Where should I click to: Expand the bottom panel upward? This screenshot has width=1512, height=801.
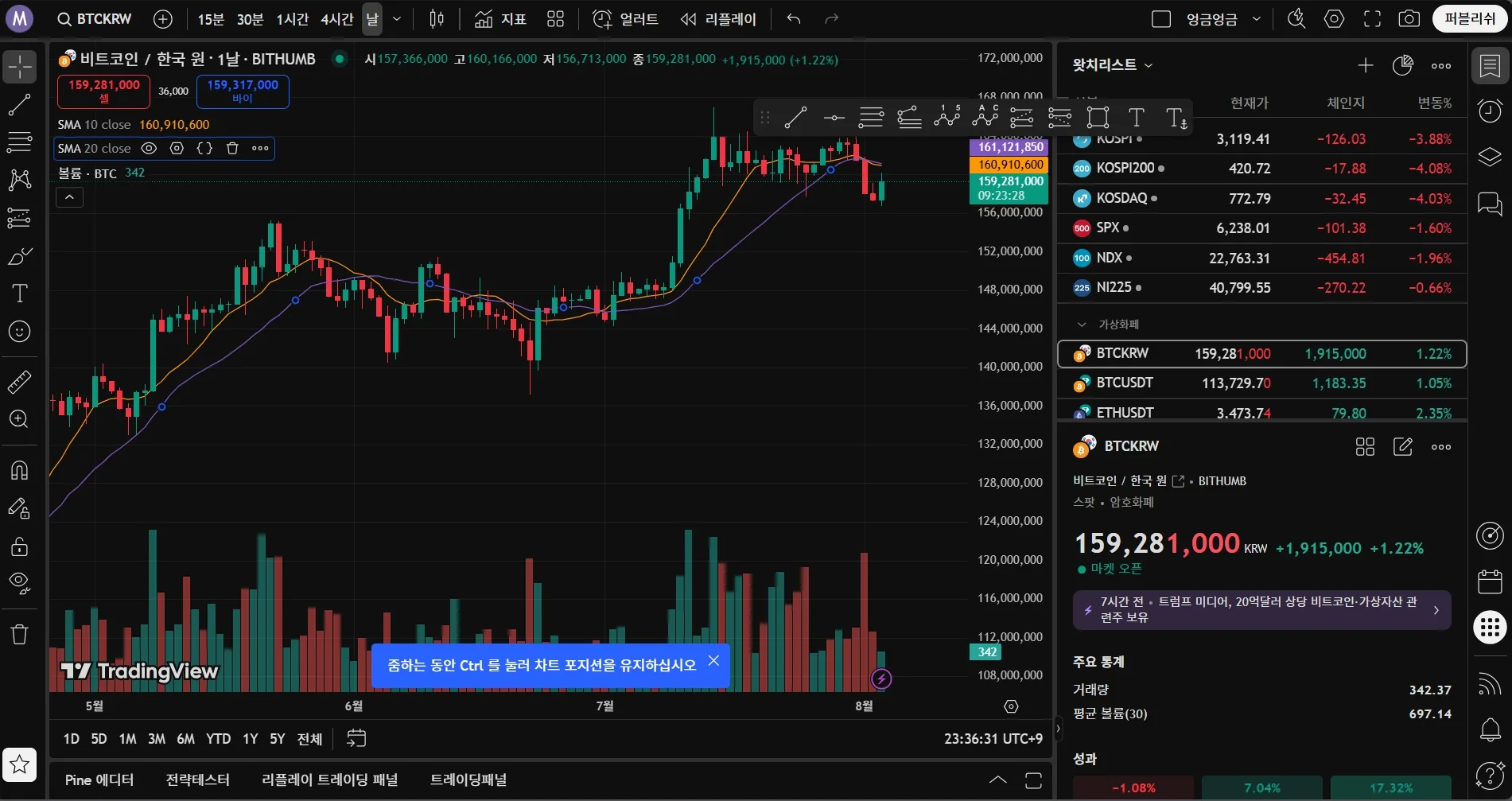[x=997, y=780]
